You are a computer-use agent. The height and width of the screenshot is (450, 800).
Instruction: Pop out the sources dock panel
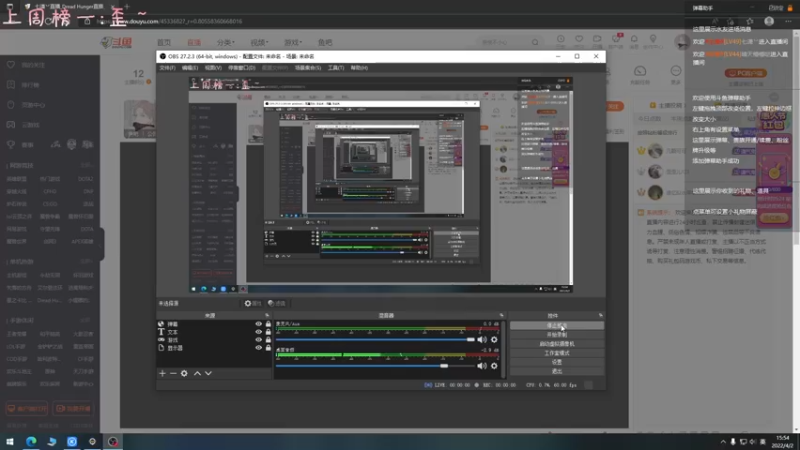pos(267,315)
